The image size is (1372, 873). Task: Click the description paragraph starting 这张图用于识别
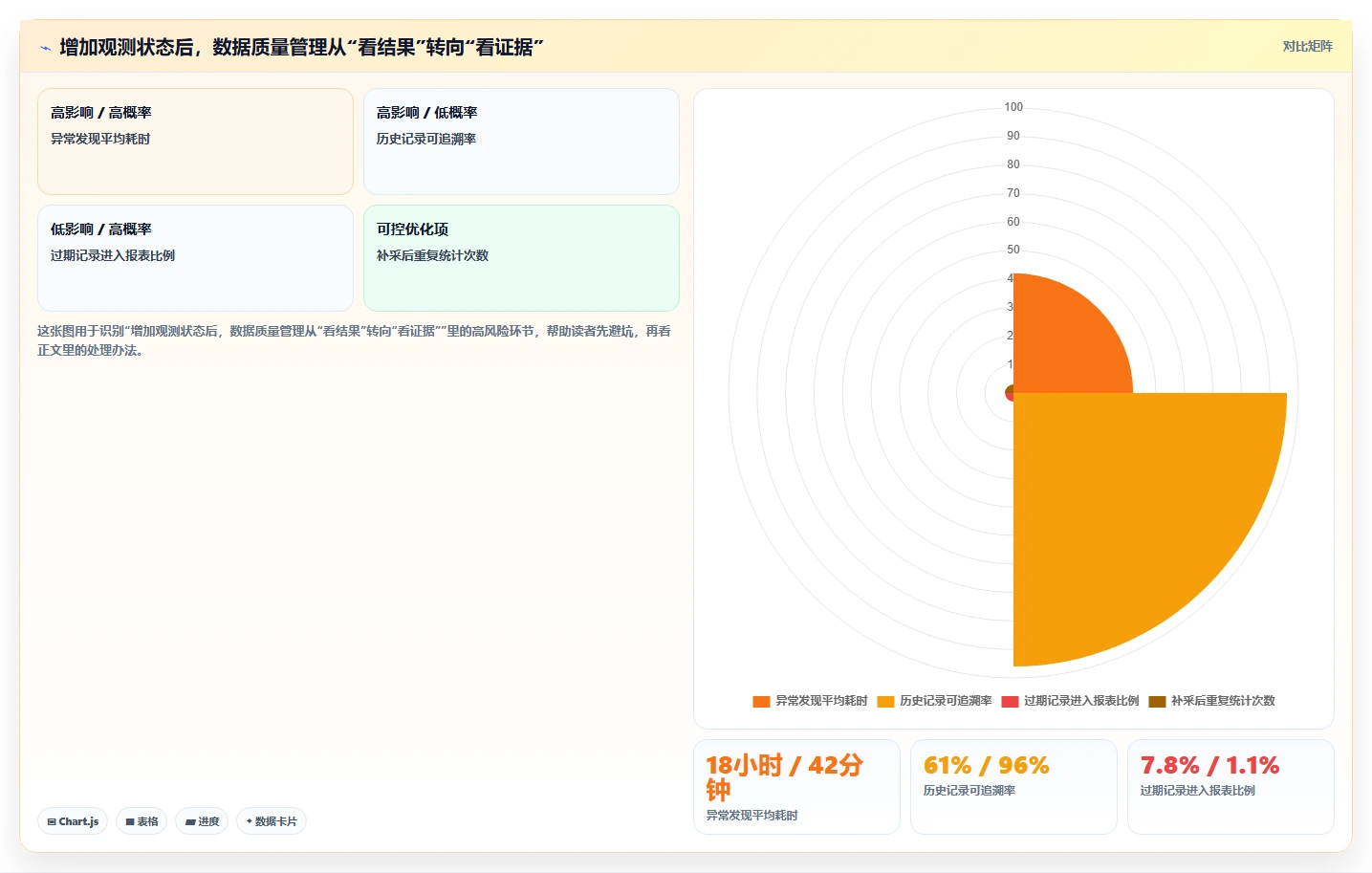coord(355,340)
